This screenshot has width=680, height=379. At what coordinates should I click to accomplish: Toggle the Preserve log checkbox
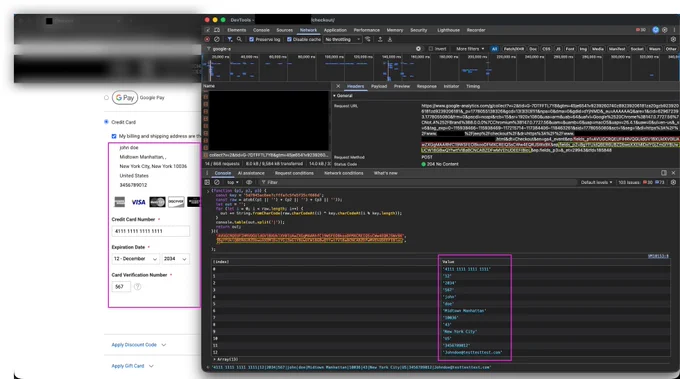point(252,39)
